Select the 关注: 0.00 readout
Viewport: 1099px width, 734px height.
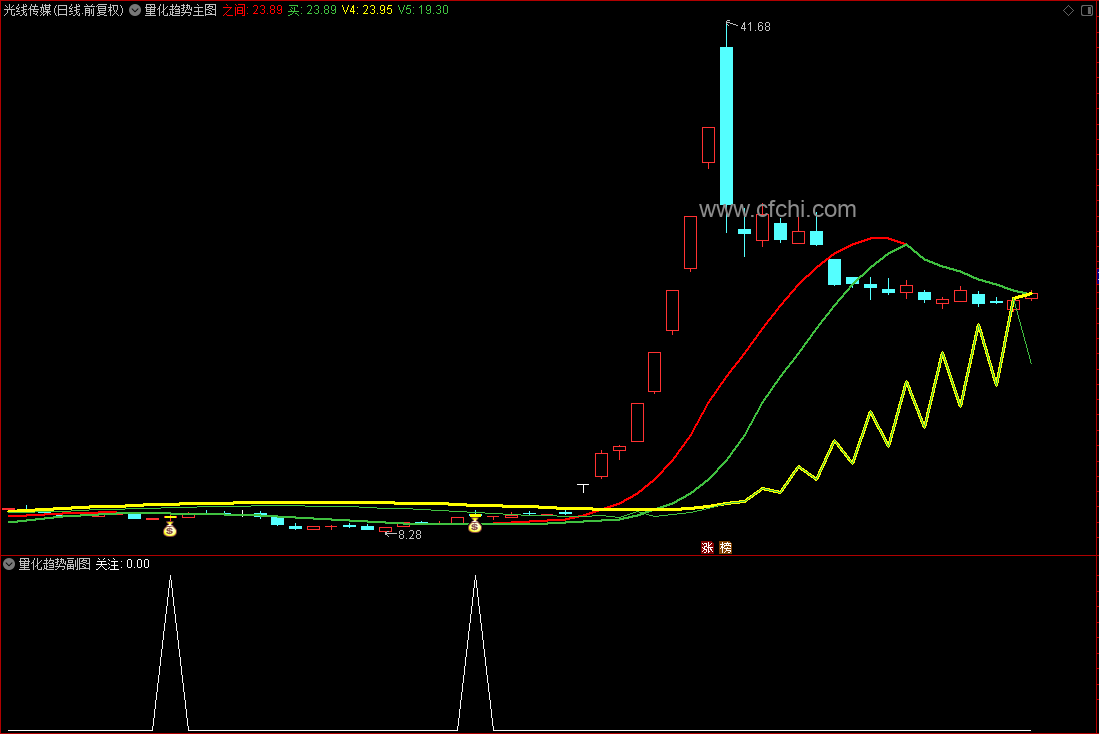coord(123,564)
